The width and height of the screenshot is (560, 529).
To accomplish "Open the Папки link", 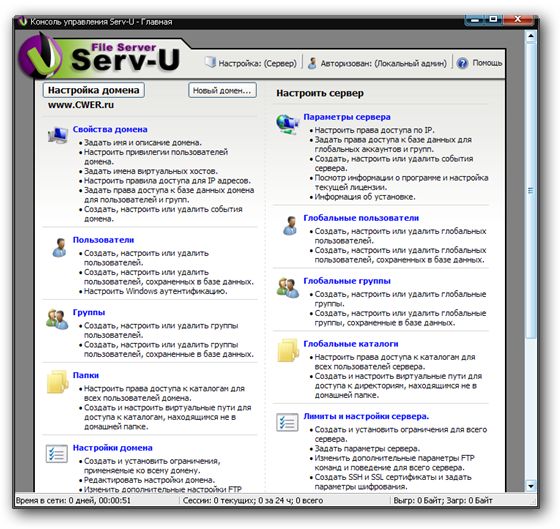I will 86,375.
